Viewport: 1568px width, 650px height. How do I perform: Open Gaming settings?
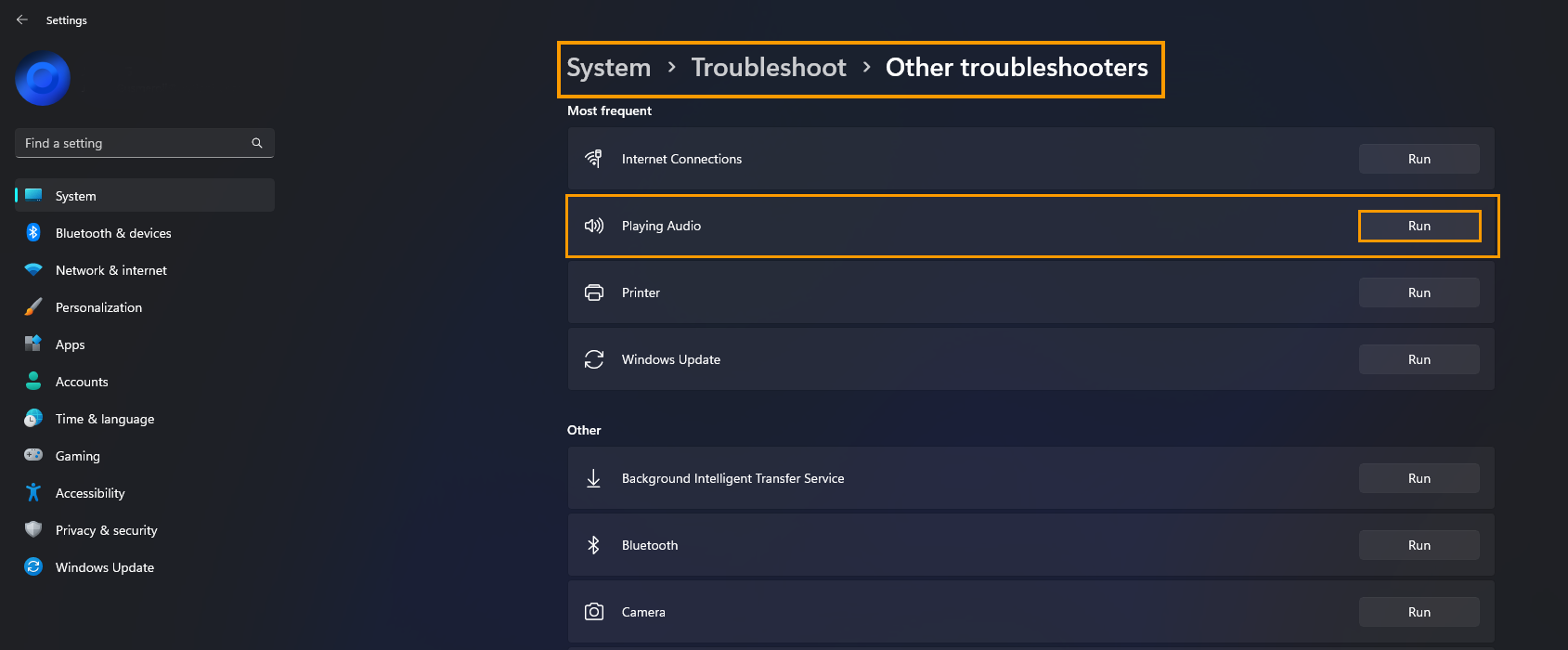pyautogui.click(x=145, y=455)
